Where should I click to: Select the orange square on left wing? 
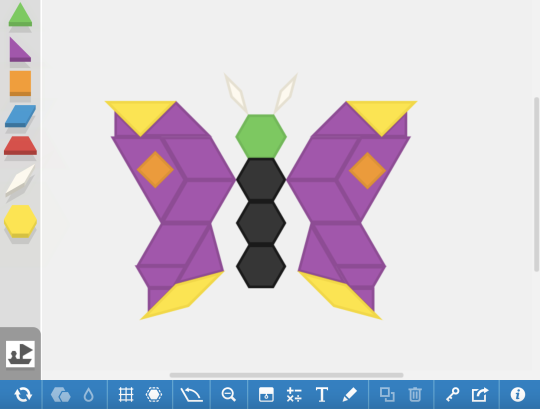tap(155, 169)
